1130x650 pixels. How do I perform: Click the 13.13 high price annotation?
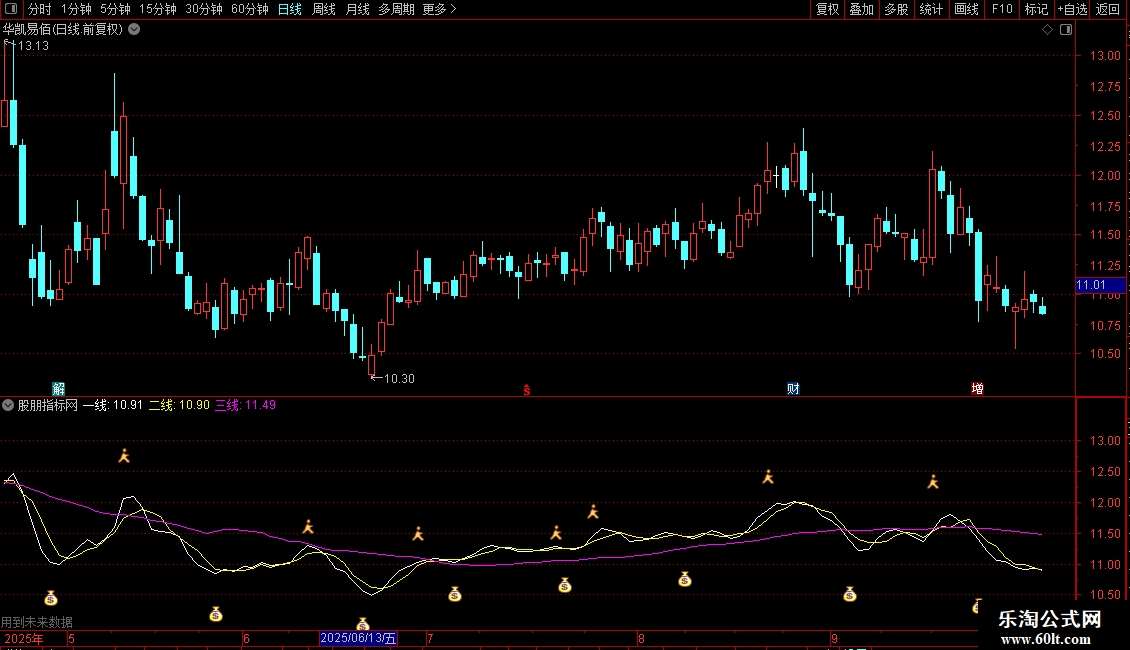click(33, 45)
